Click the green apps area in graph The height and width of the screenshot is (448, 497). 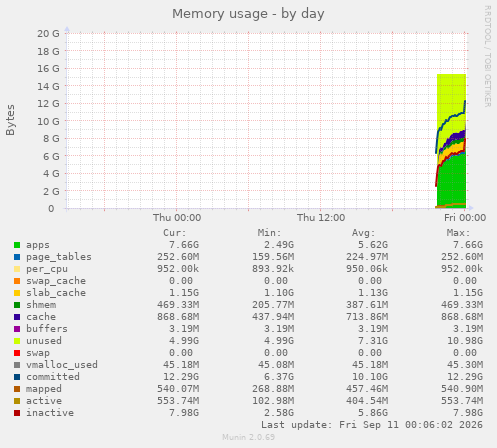pyautogui.click(x=452, y=183)
